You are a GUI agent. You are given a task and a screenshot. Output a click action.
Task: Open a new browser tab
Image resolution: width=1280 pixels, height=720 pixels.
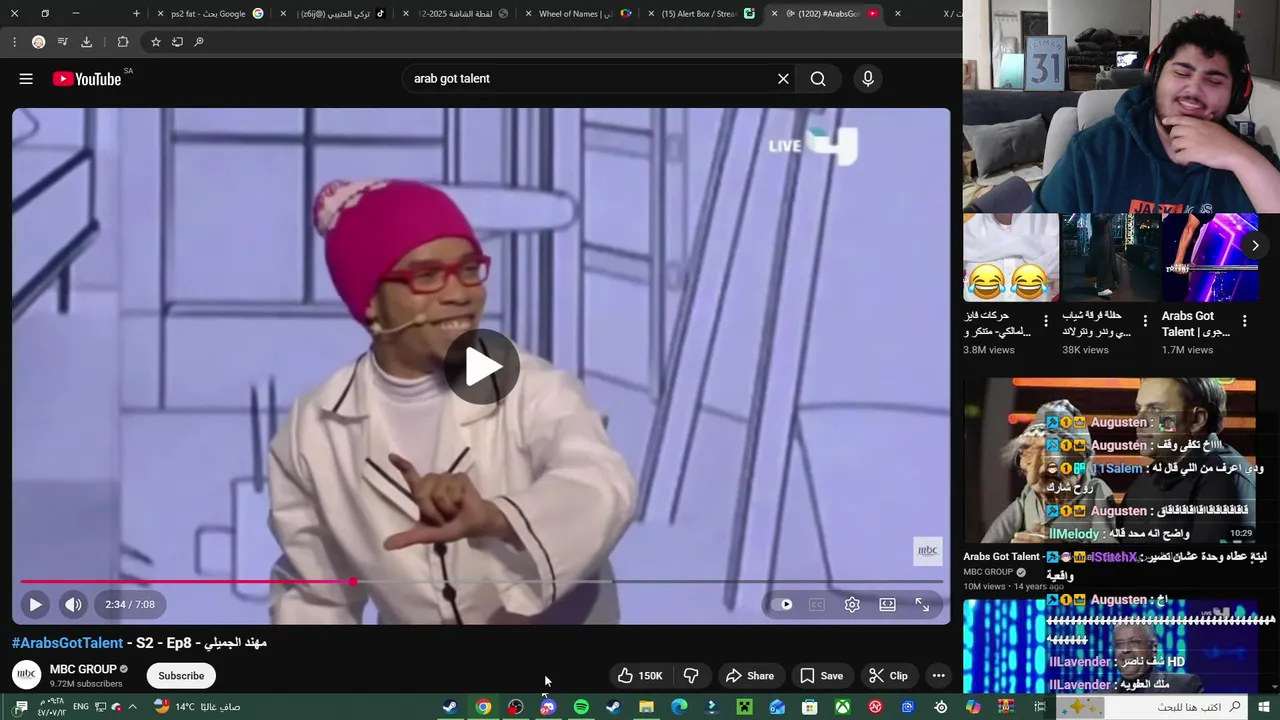pos(136,14)
